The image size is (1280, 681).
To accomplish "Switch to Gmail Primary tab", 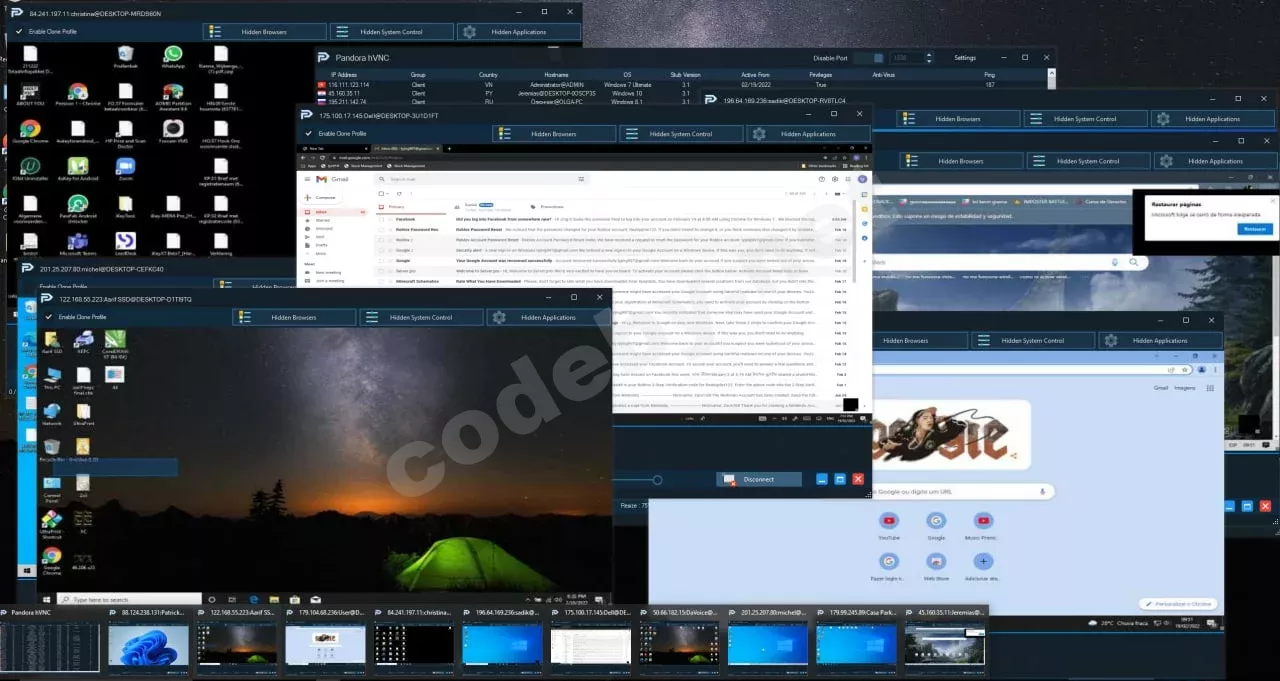I will tap(397, 206).
